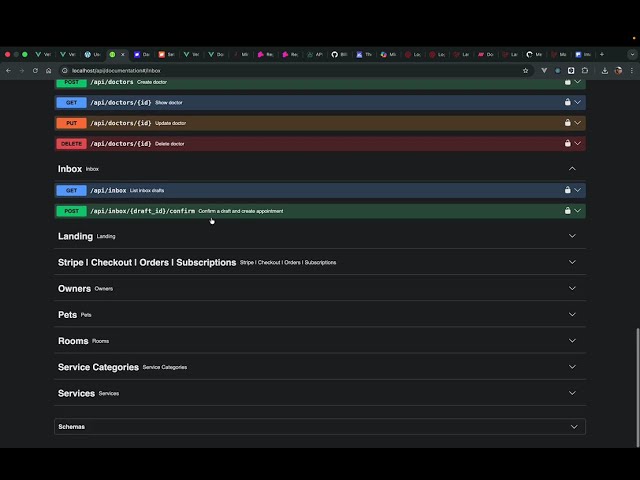Switch to the GitHub tab

[339, 54]
